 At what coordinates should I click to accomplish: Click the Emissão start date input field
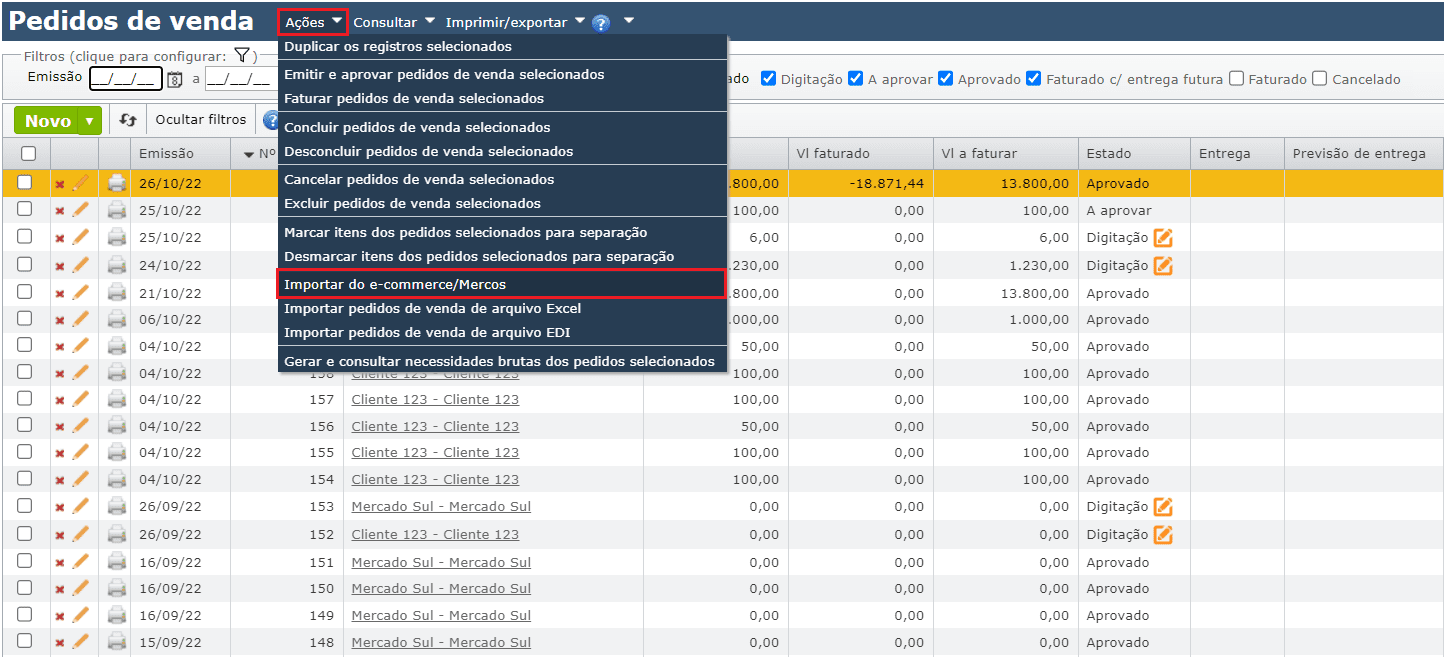click(x=123, y=79)
